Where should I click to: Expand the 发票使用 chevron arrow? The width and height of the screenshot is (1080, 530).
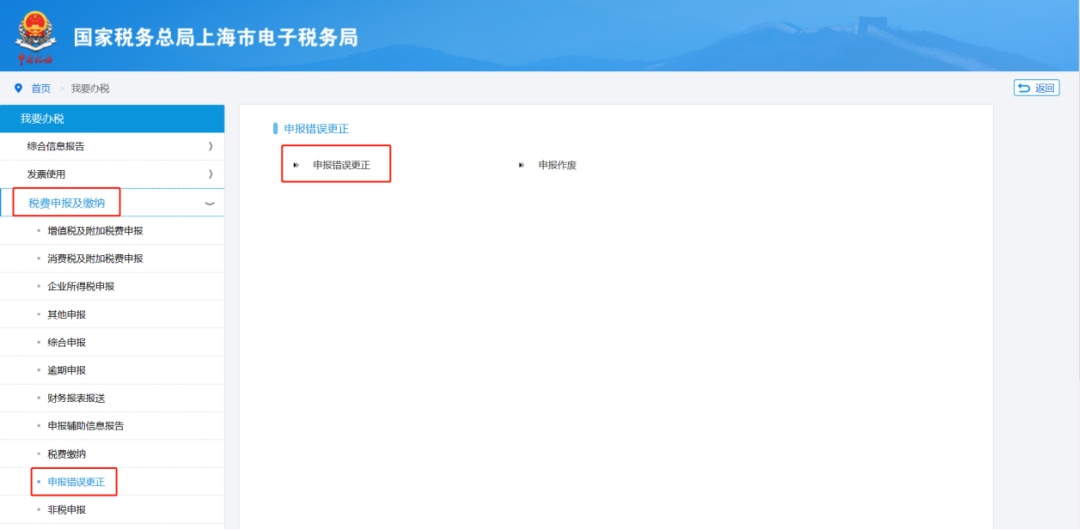tap(210, 174)
